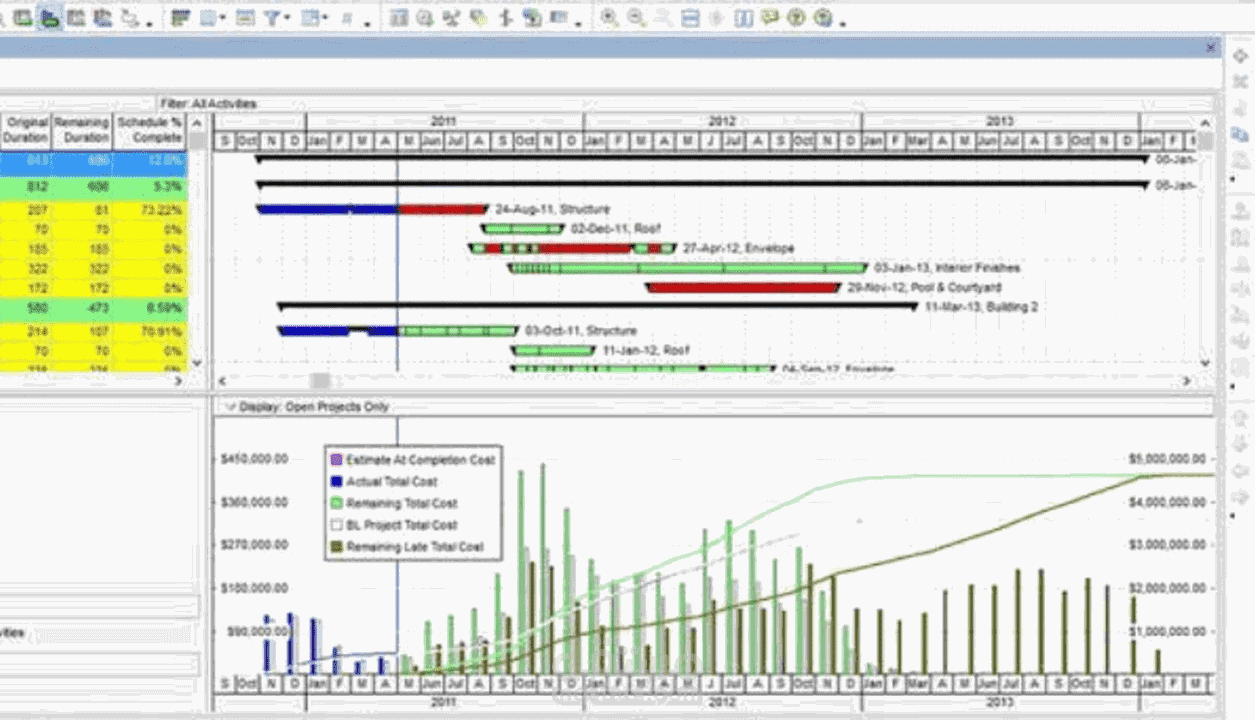
Task: Click the yellow tag icon in the toolbar
Action: pos(479,18)
